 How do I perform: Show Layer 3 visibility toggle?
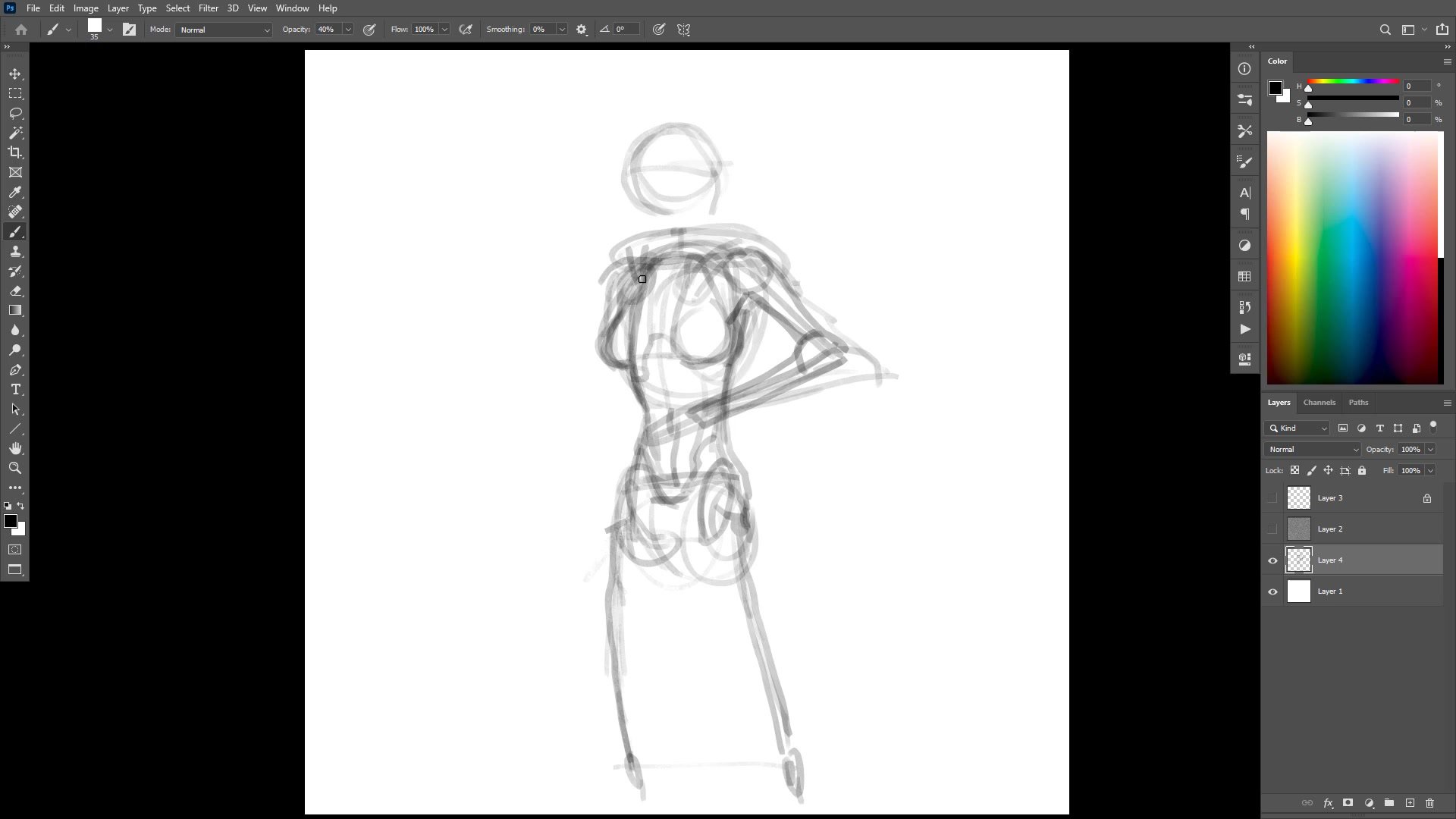point(1272,498)
